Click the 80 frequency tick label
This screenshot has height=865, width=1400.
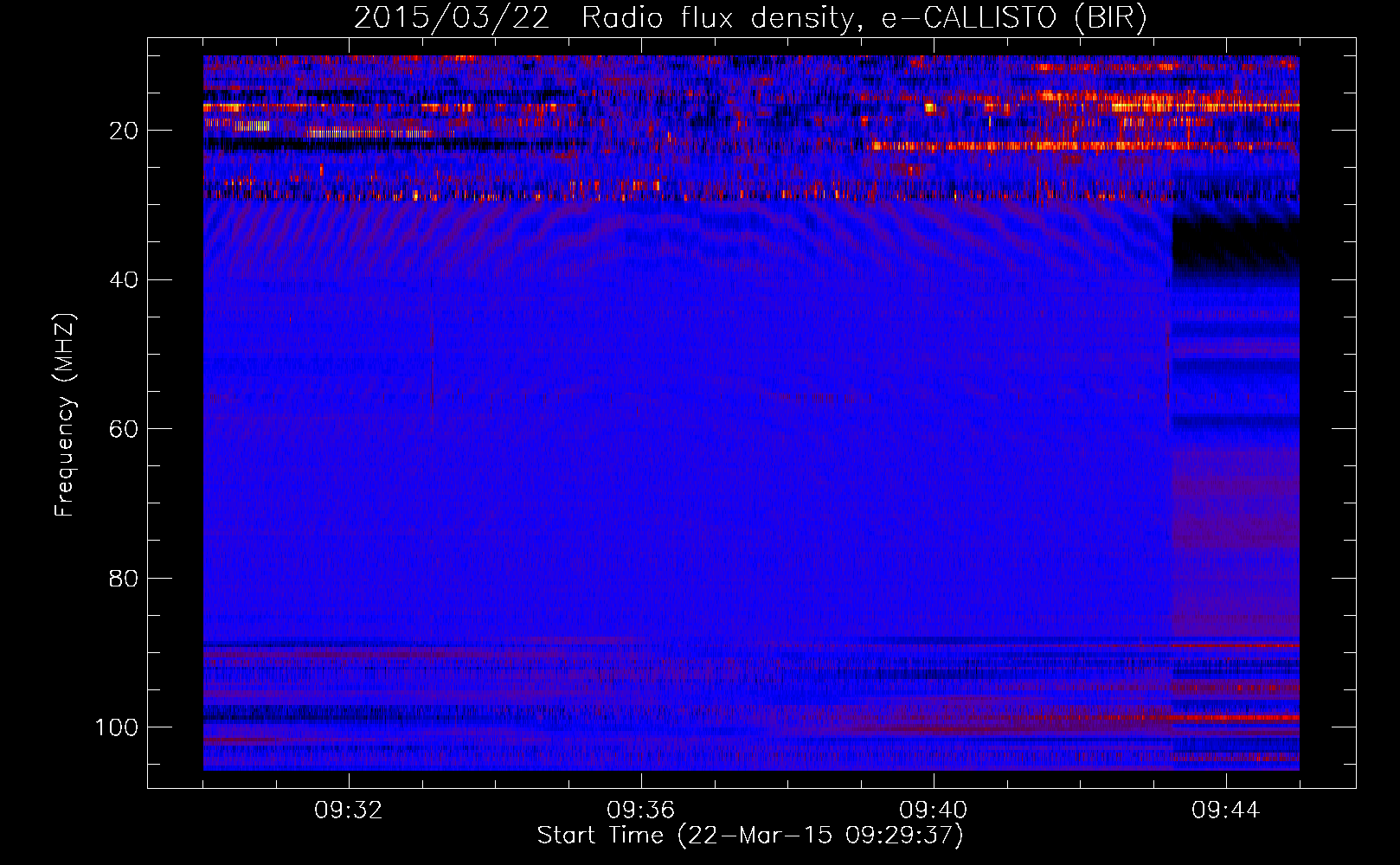(124, 578)
